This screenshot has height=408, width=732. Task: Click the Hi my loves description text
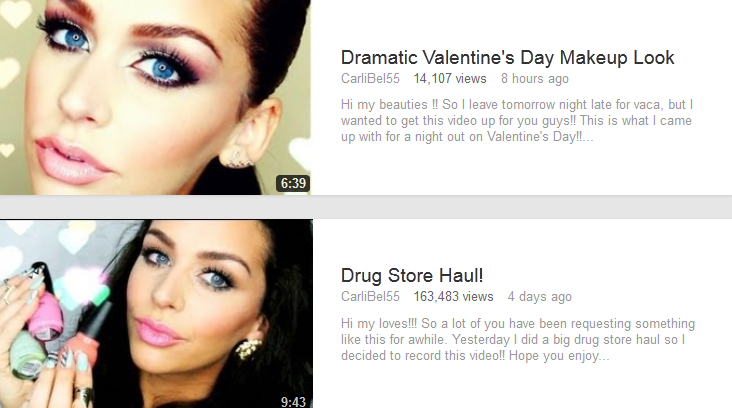(518, 339)
